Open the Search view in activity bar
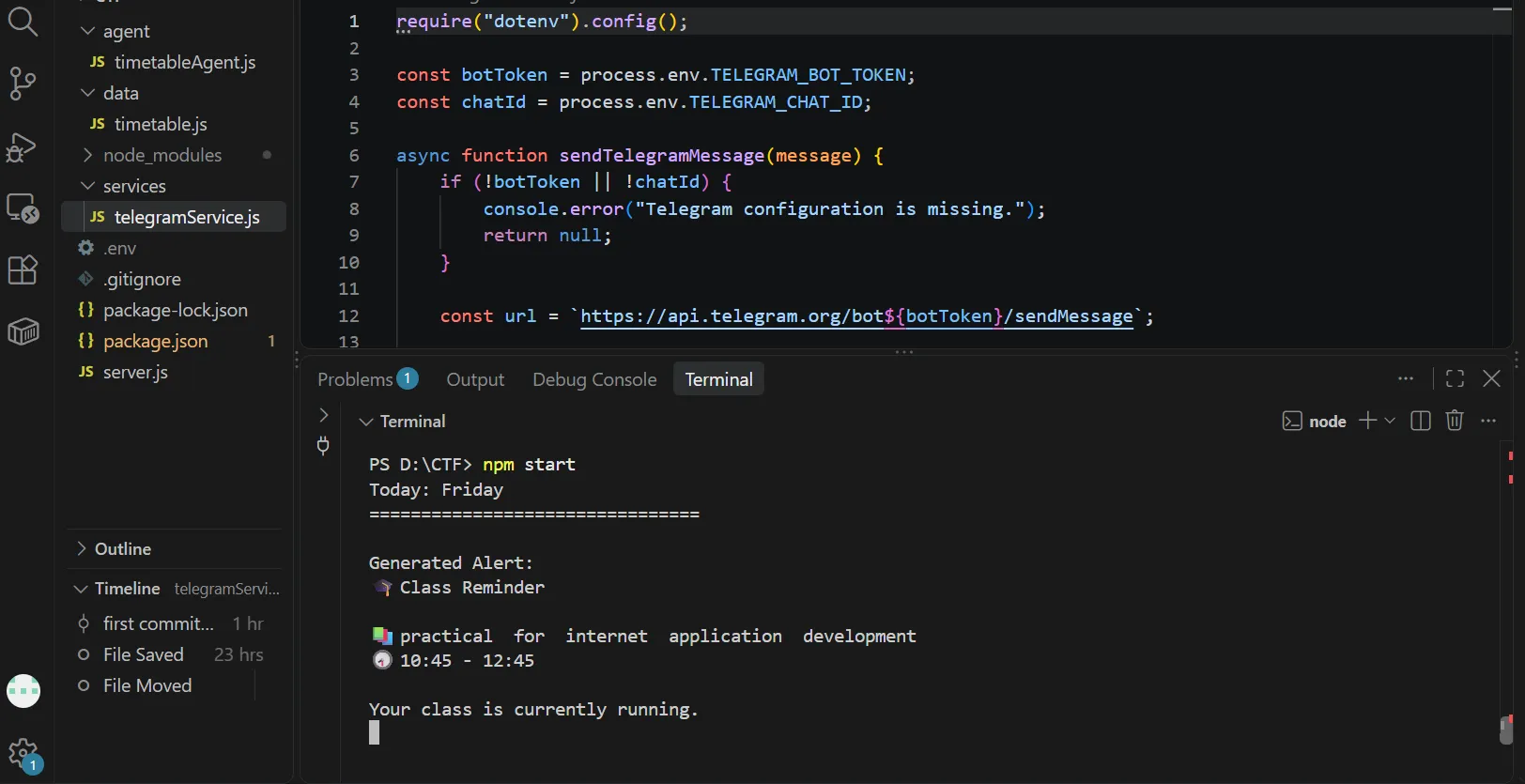The height and width of the screenshot is (784, 1525). click(23, 21)
